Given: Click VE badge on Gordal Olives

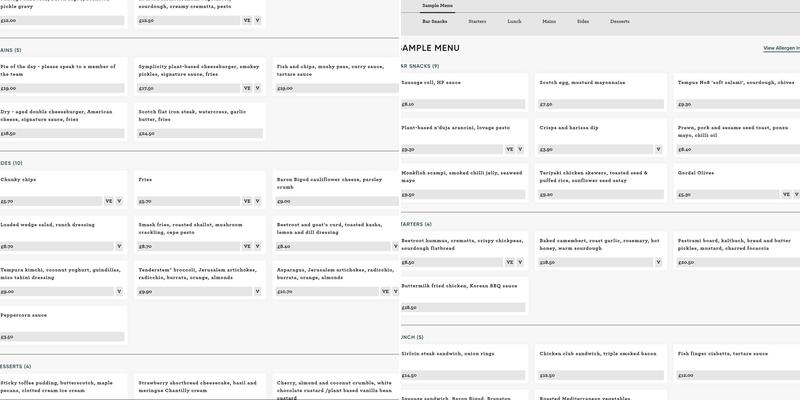Looking at the screenshot, I should tap(785, 195).
